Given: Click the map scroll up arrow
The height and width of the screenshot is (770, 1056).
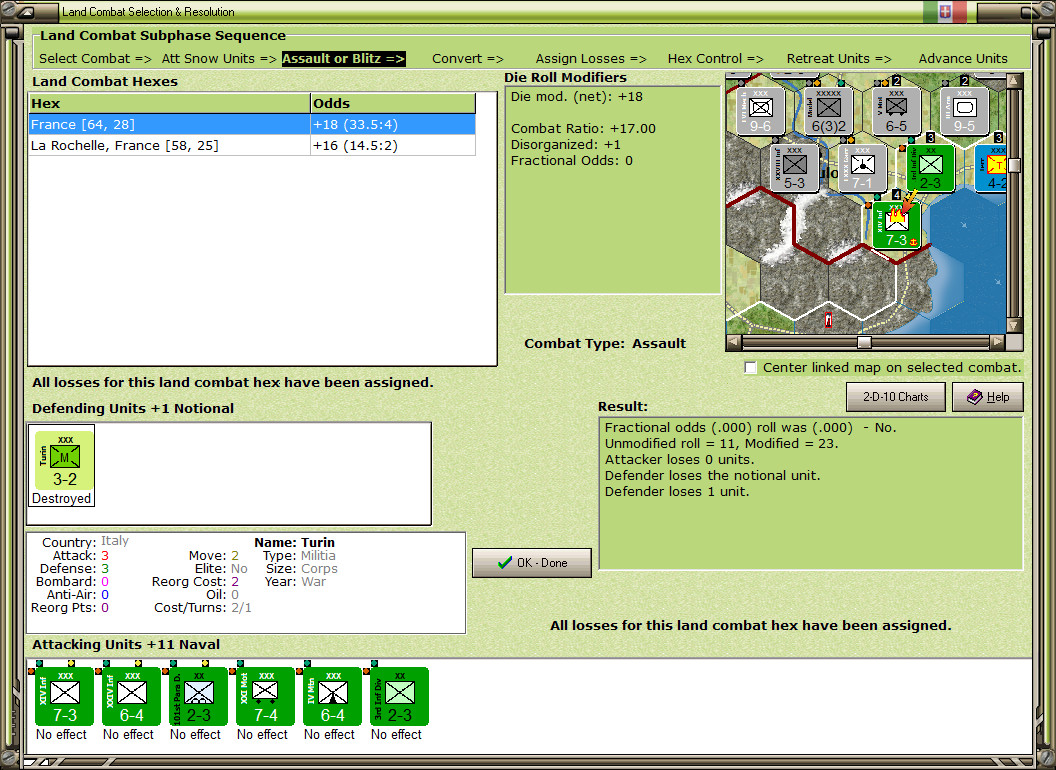Looking at the screenshot, I should 1014,81.
